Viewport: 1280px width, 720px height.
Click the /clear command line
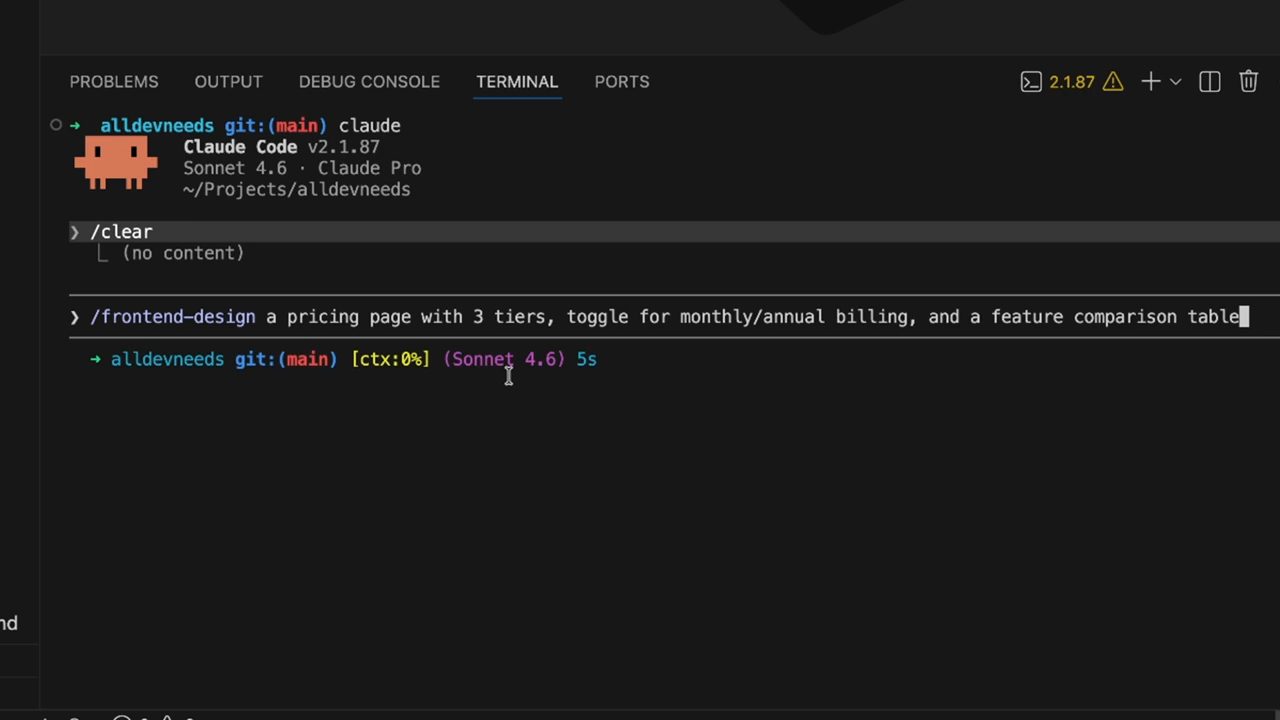click(x=674, y=232)
